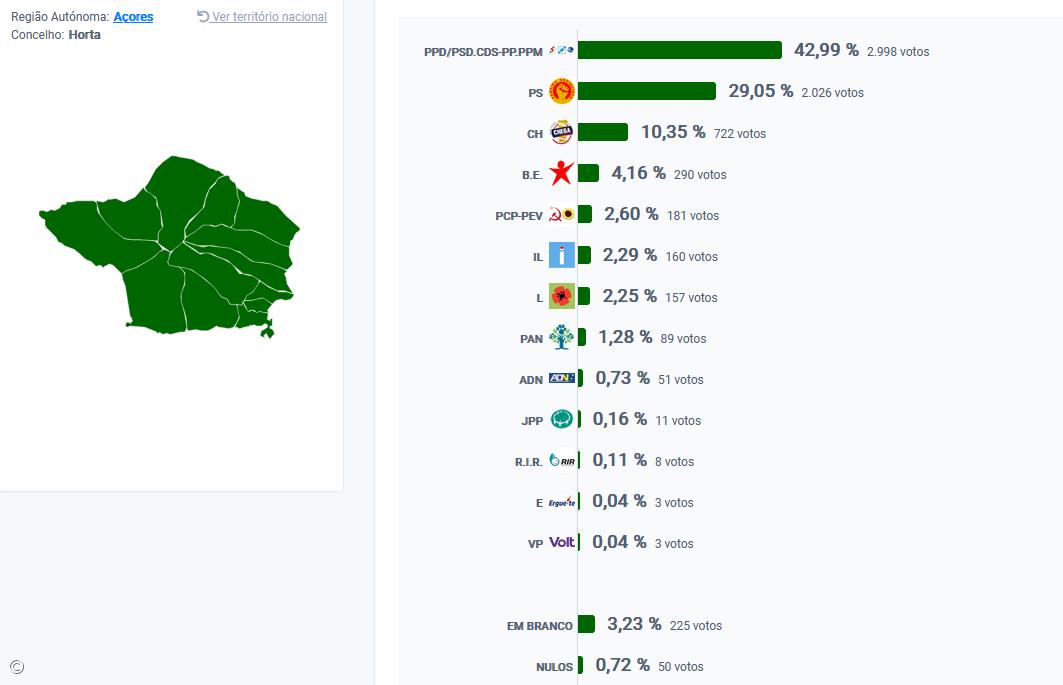Click the Volt party logo
1063x685 pixels.
pyautogui.click(x=562, y=541)
